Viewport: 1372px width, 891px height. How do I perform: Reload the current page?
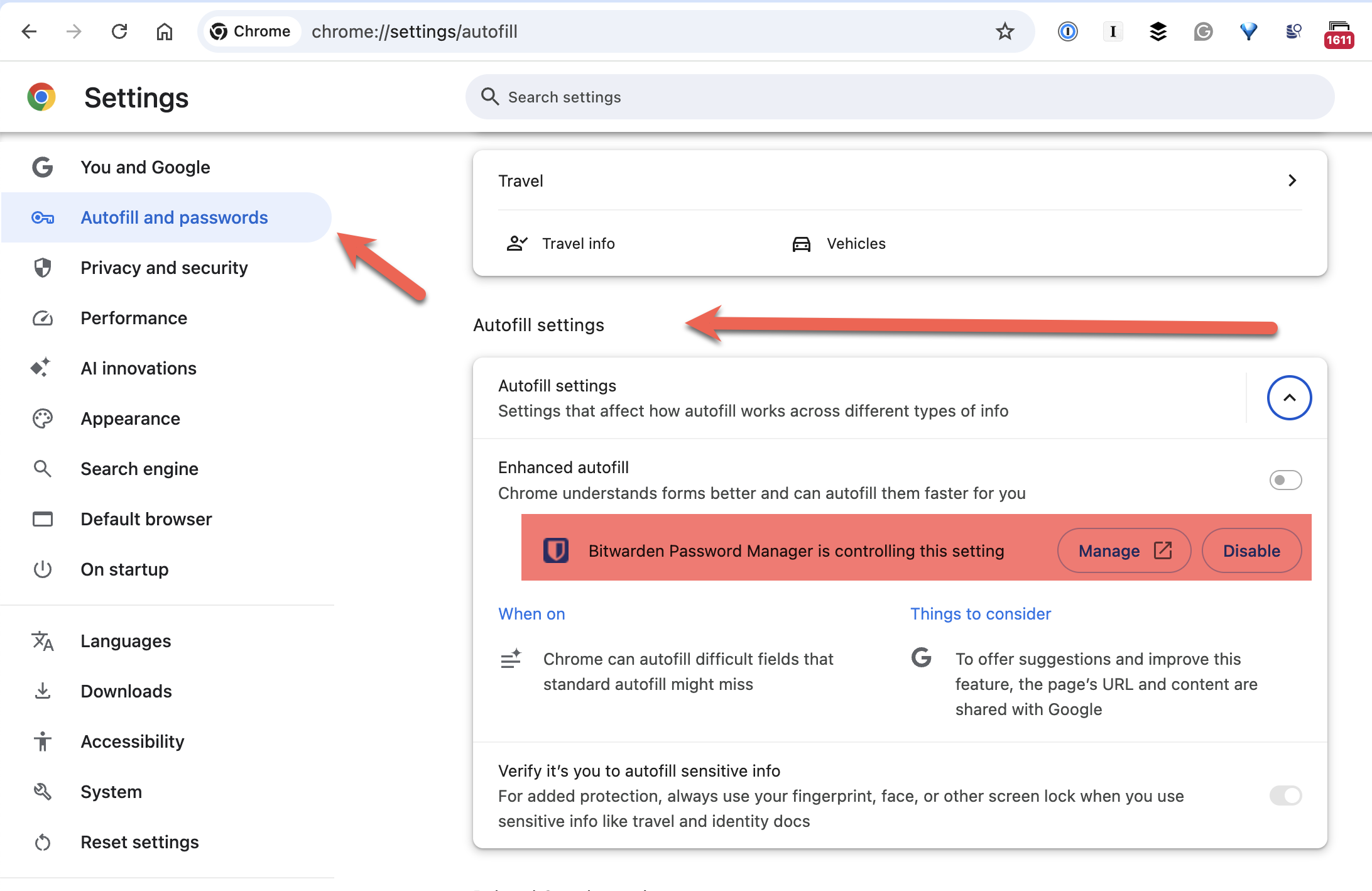pyautogui.click(x=119, y=31)
